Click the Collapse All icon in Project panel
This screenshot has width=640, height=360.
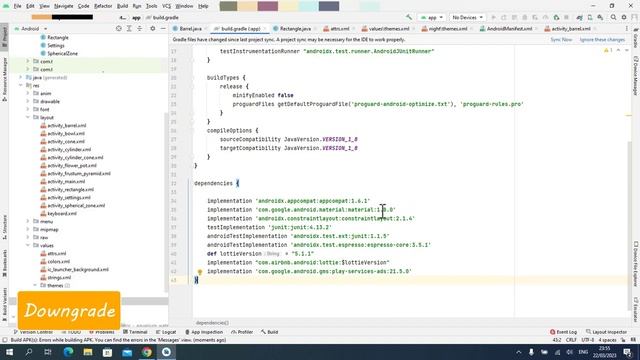tap(140, 29)
